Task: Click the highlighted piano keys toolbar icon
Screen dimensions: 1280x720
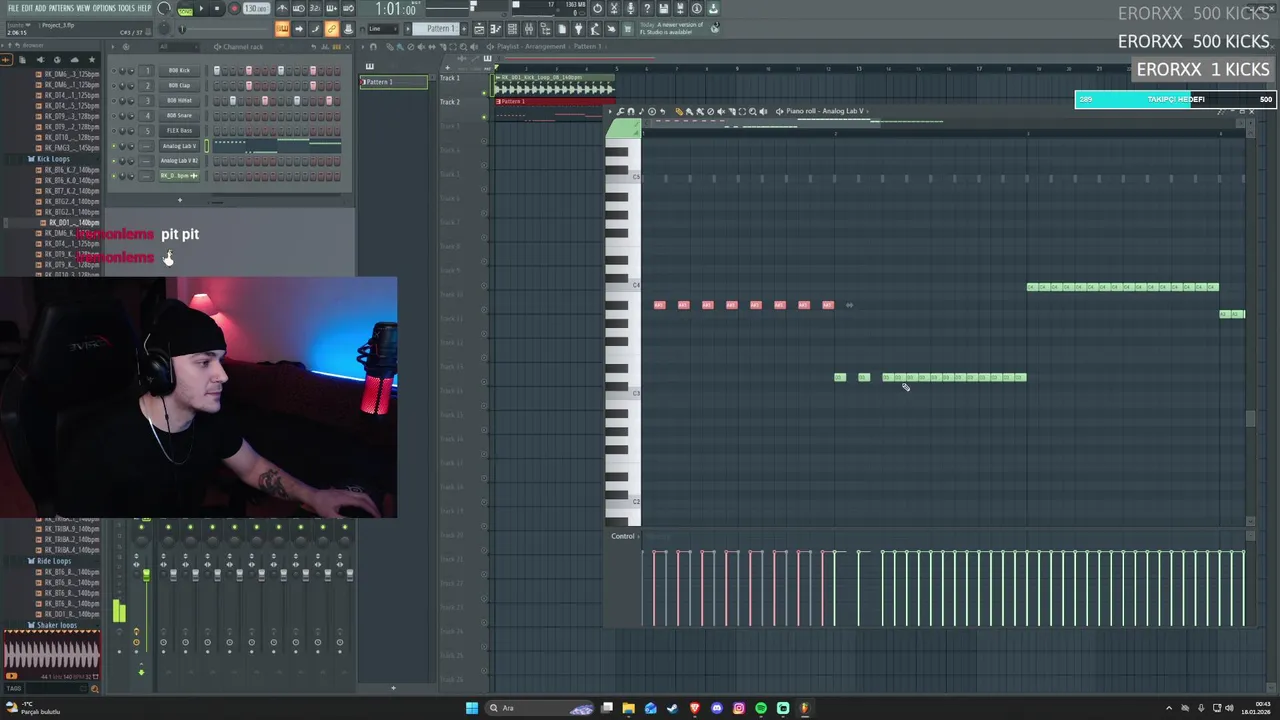Action: point(282,29)
